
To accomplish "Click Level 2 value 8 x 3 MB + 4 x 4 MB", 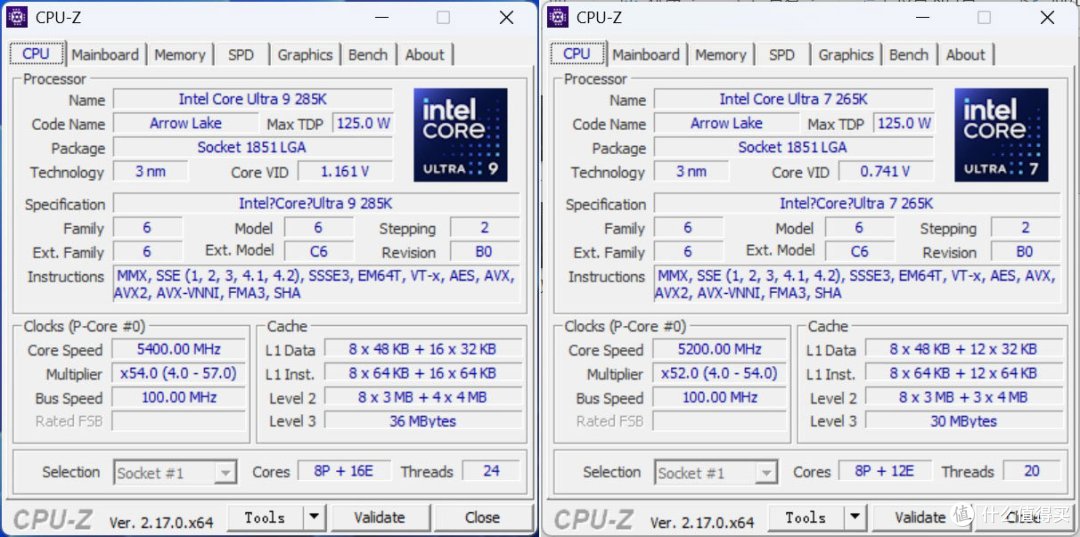I will pyautogui.click(x=423, y=397).
